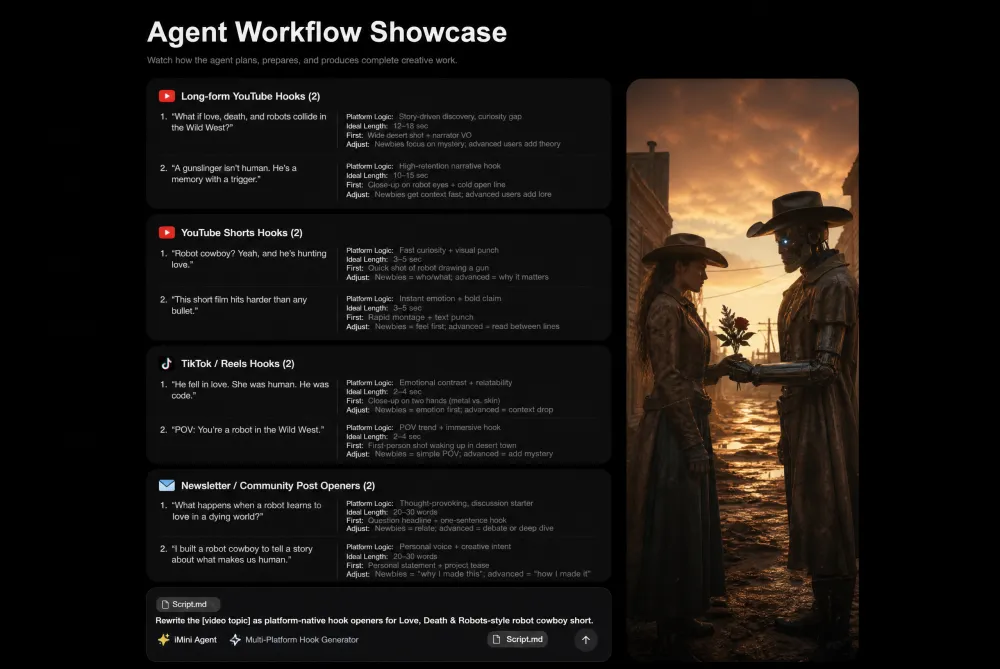Click the star icon next to Multi-Platform Hook Generator
The height and width of the screenshot is (669, 1000).
click(235, 640)
